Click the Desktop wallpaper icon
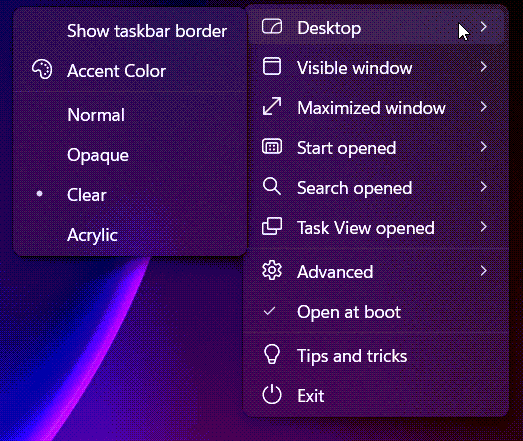Image resolution: width=523 pixels, height=441 pixels. coord(272,27)
